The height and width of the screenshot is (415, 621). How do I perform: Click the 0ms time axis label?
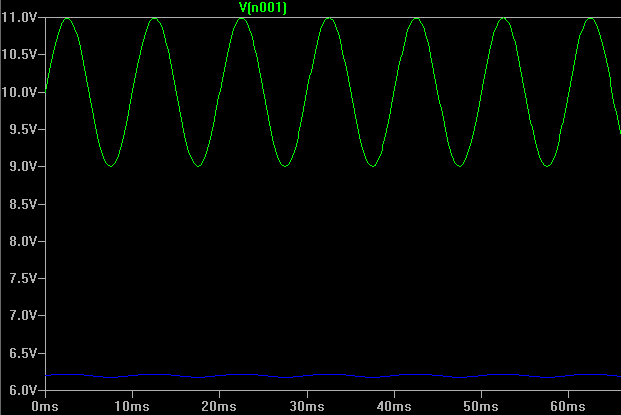click(x=45, y=407)
